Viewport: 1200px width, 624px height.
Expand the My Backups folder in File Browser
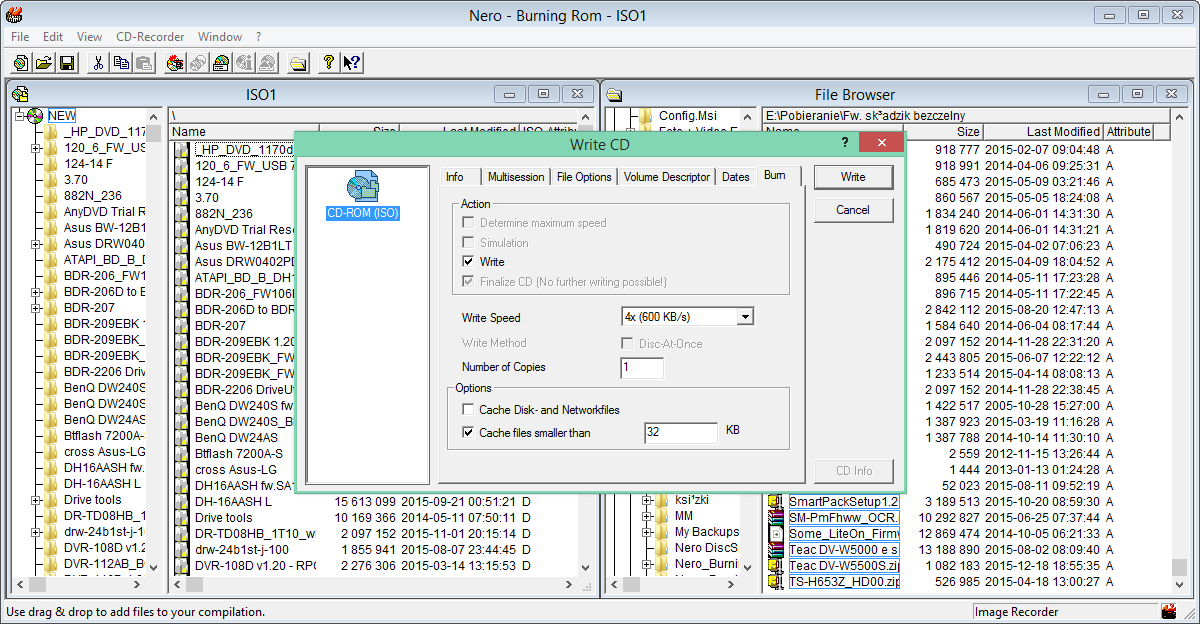click(647, 532)
